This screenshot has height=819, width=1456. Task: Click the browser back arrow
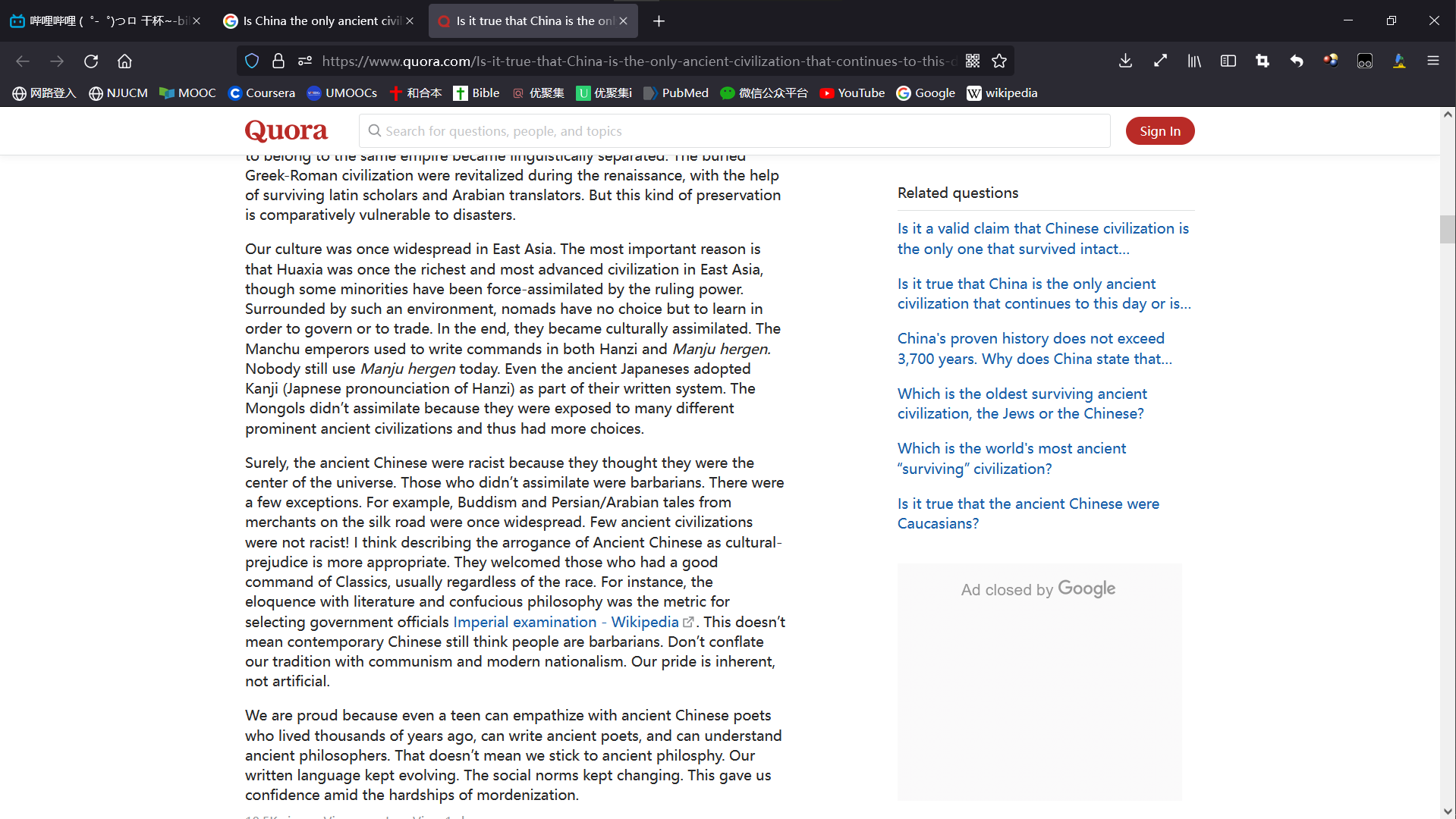click(23, 61)
